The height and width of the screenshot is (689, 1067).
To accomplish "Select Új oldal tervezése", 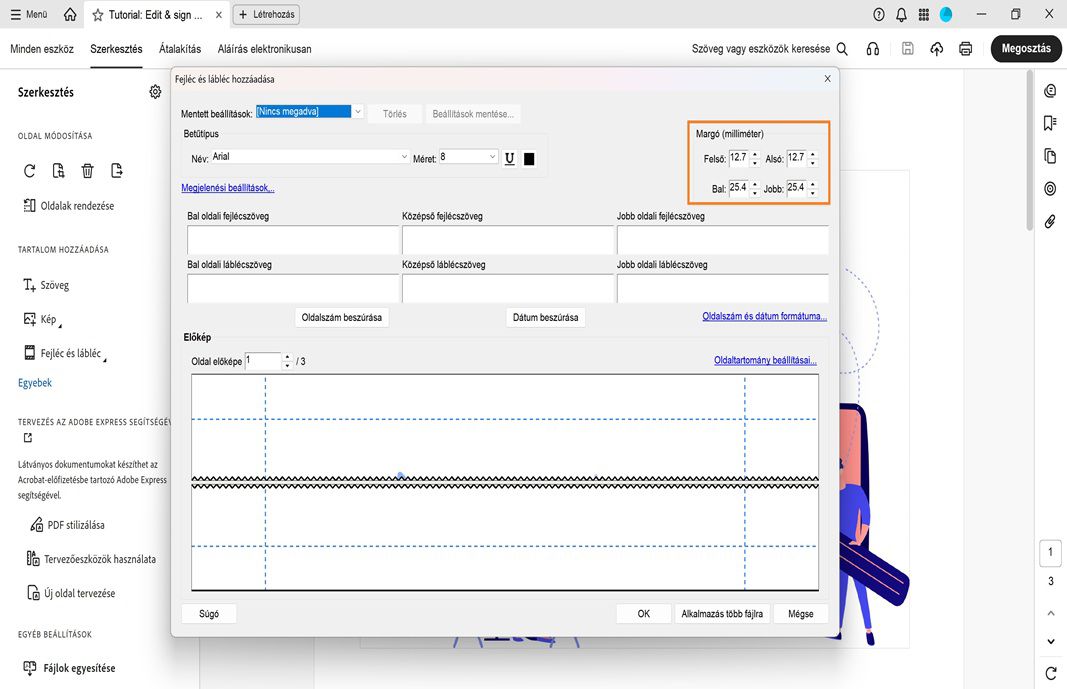I will click(x=71, y=593).
